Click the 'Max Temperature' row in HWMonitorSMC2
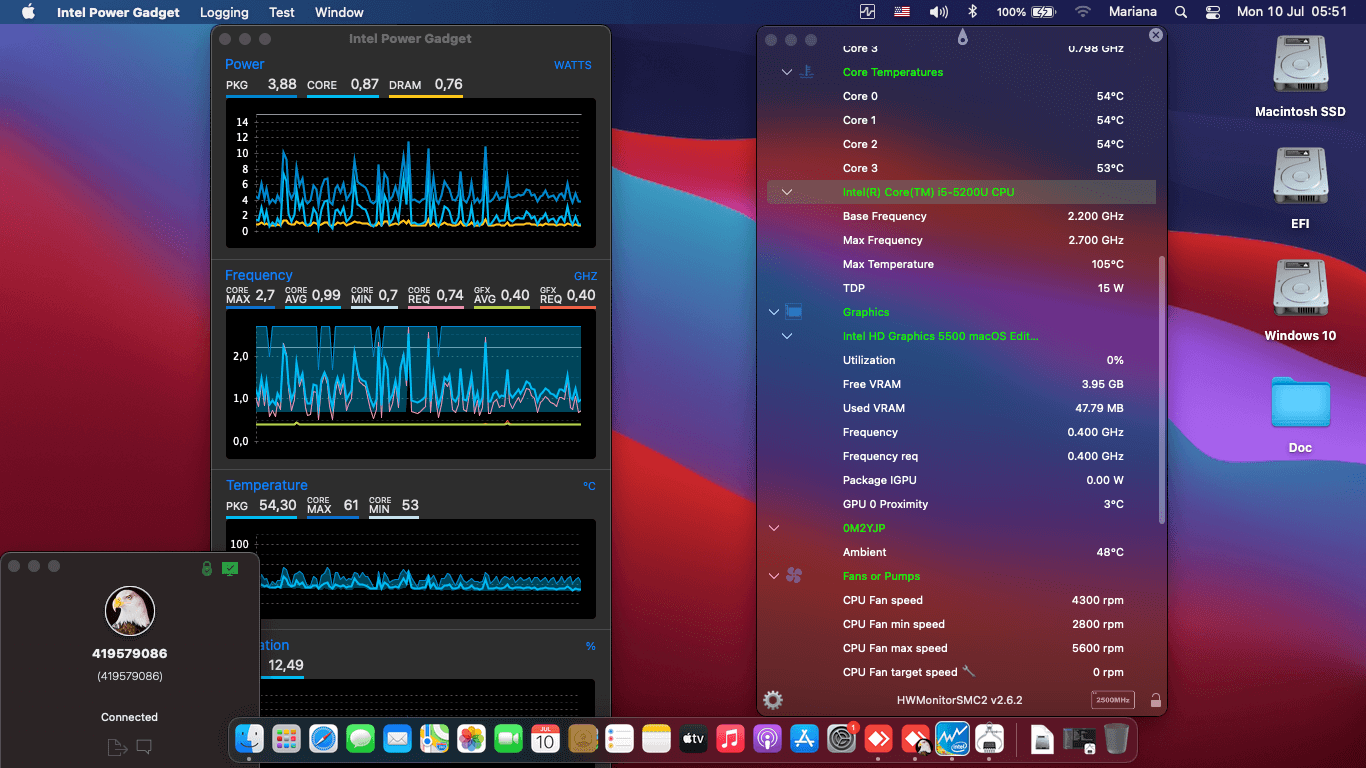Viewport: 1366px width, 768px height. 961,264
